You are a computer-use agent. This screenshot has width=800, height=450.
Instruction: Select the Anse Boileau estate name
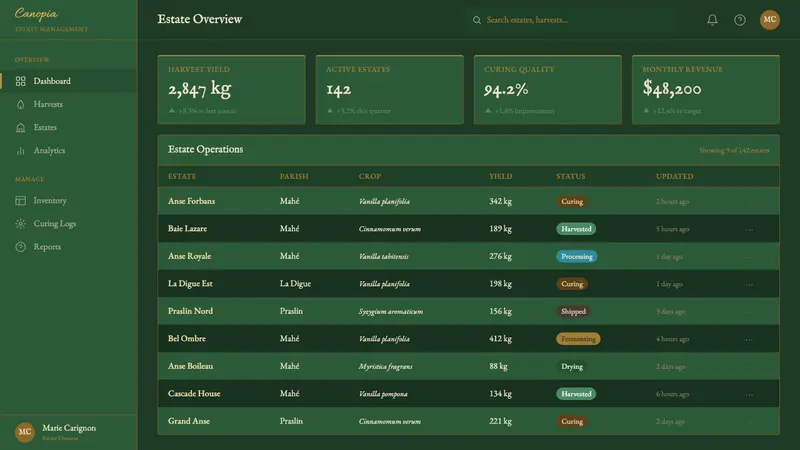[x=190, y=366]
